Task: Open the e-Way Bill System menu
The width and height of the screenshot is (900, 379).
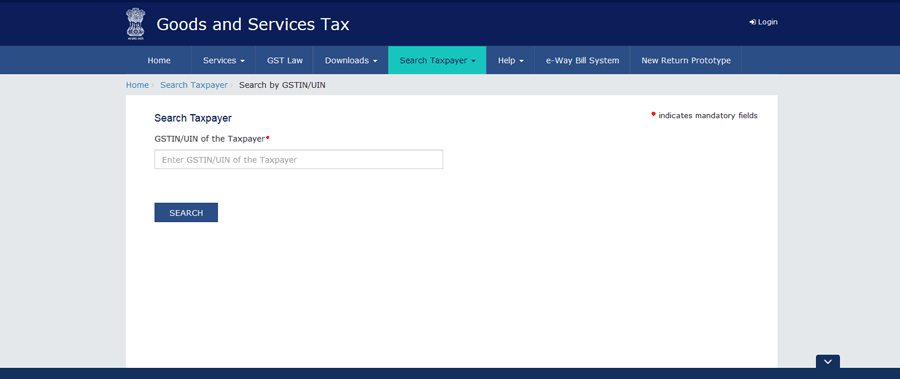Action: pyautogui.click(x=583, y=60)
